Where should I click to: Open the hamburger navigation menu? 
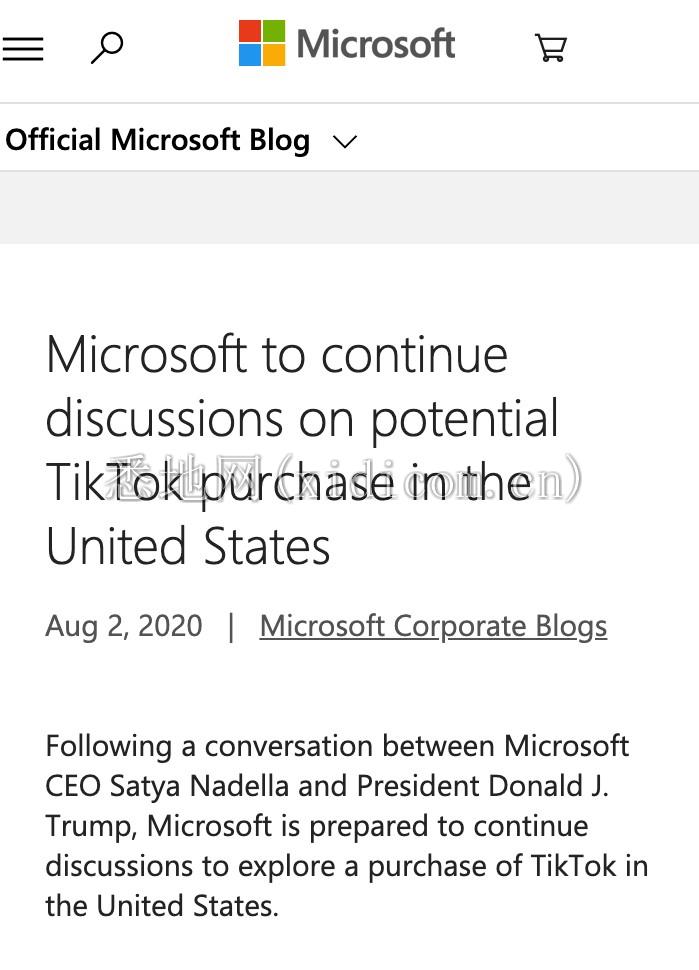pos(23,49)
